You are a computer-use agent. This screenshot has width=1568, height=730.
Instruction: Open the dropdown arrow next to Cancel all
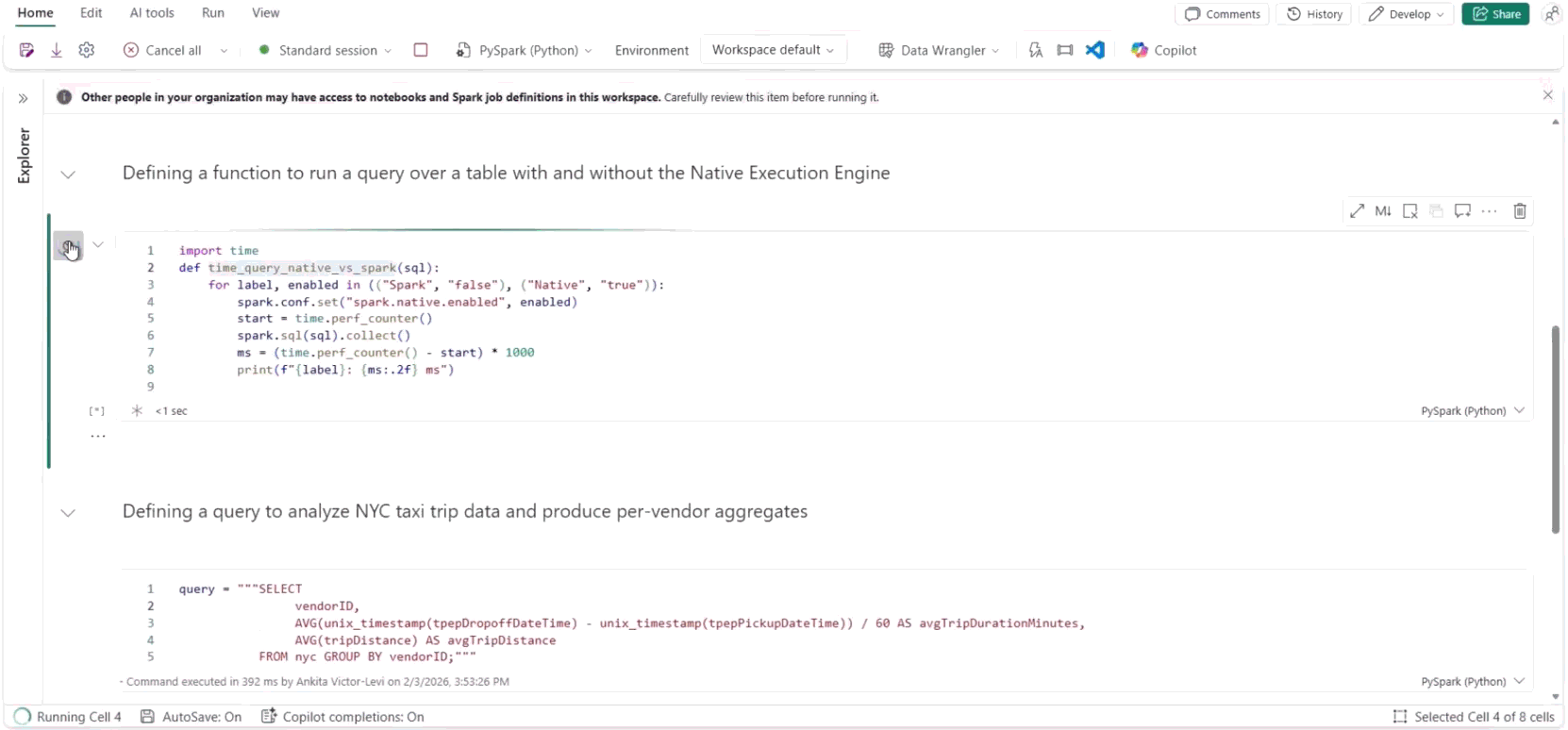coord(224,51)
